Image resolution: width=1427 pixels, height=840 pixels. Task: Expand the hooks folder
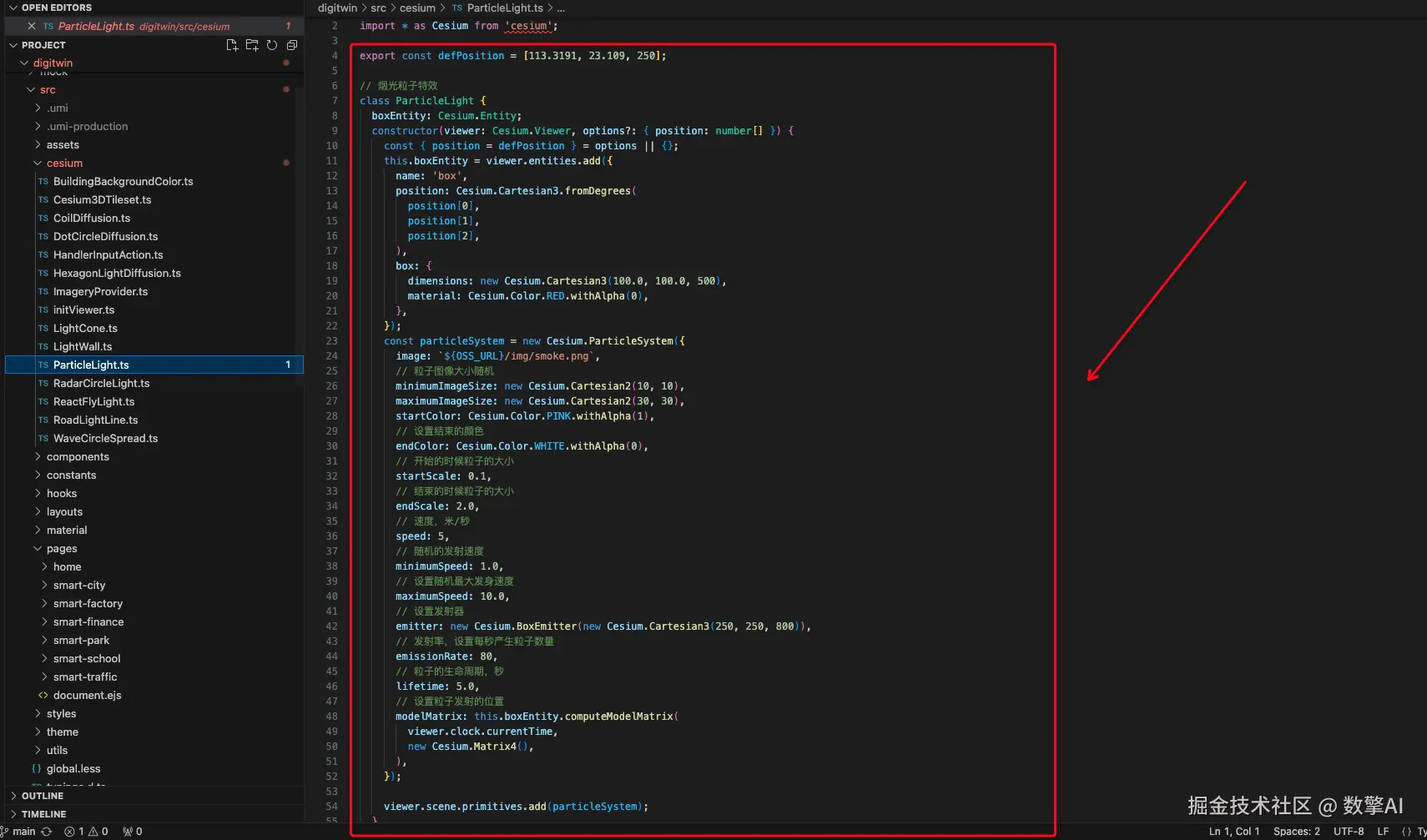[x=38, y=494]
